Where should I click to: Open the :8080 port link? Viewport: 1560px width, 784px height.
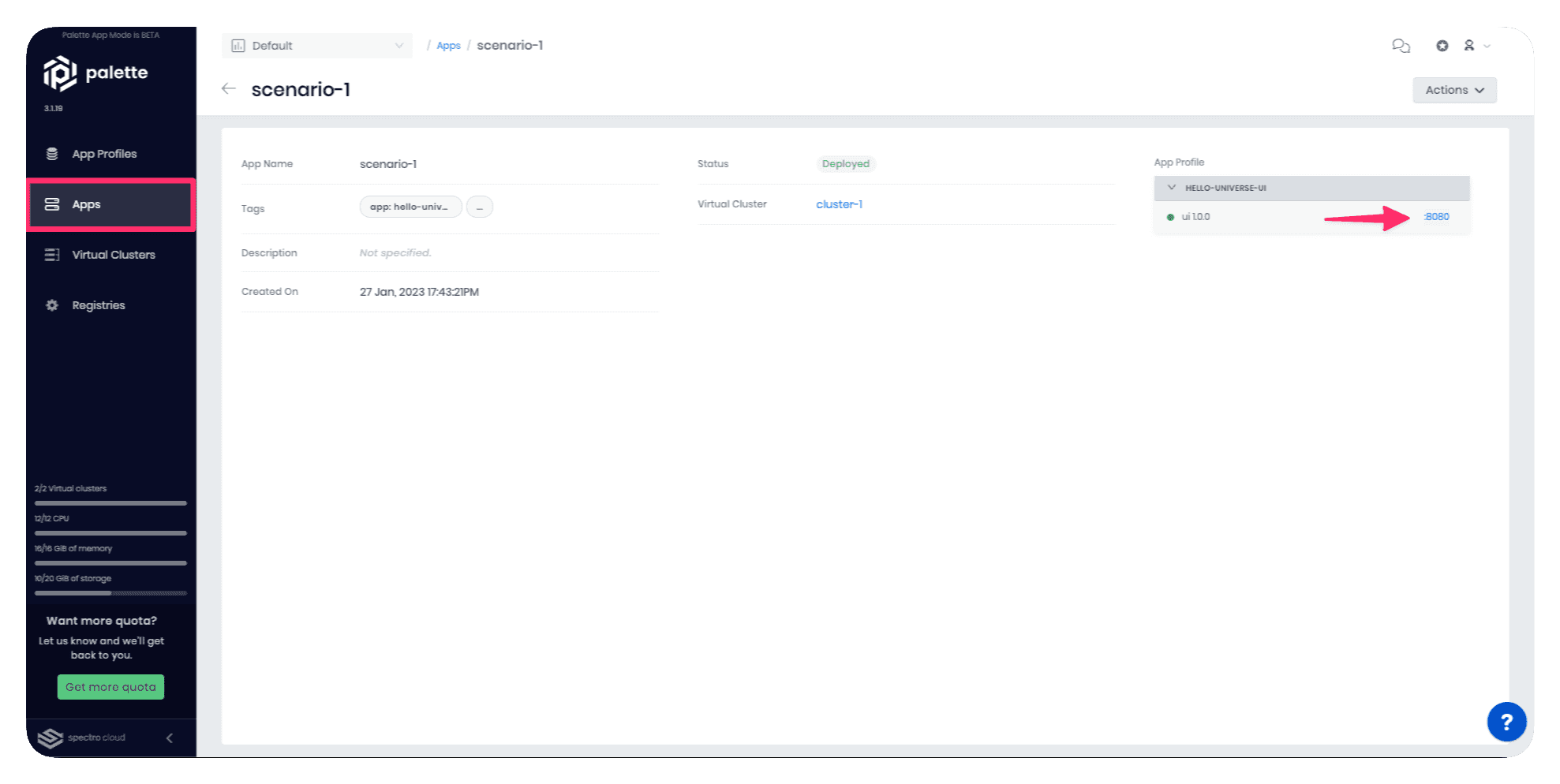pos(1437,217)
